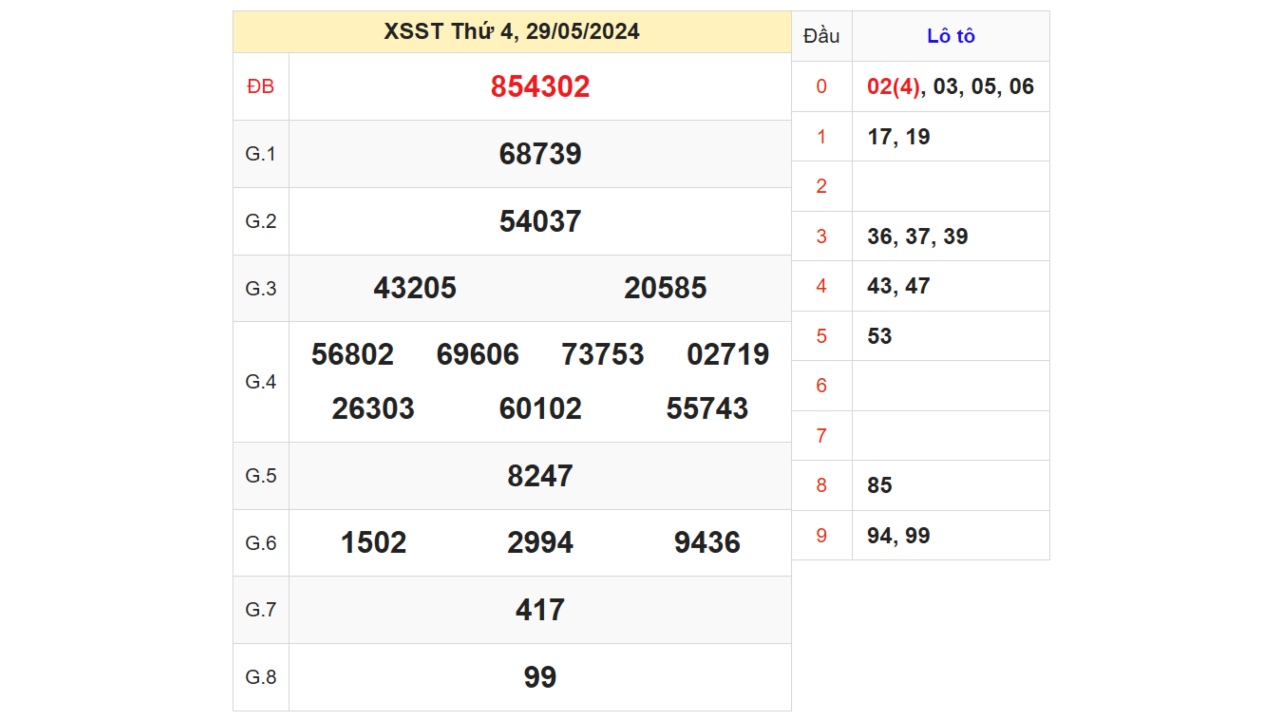Image resolution: width=1280 pixels, height=720 pixels.
Task: Select G.8 result 99
Action: (540, 677)
